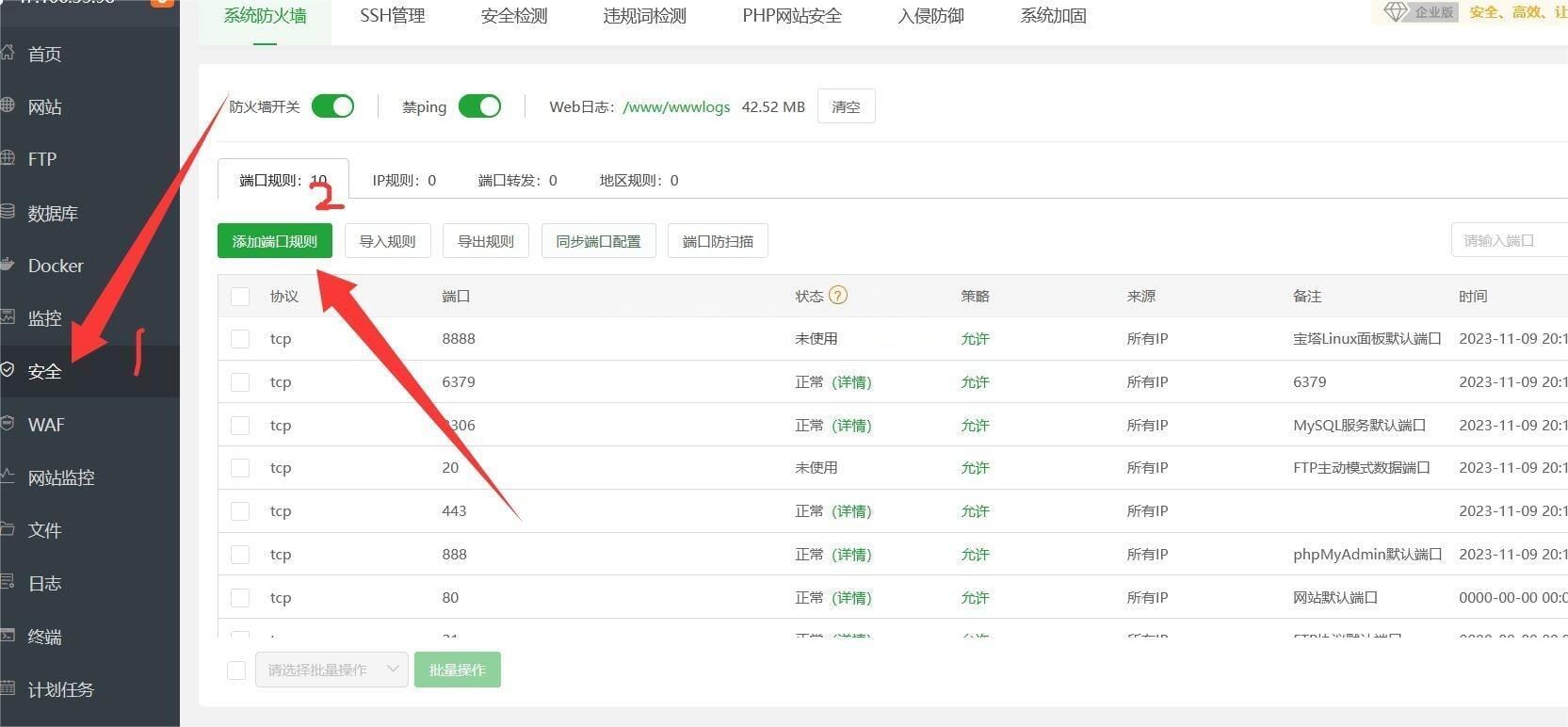The height and width of the screenshot is (727, 1568).
Task: Click the question mark icon beside 状态
Action: 837,295
